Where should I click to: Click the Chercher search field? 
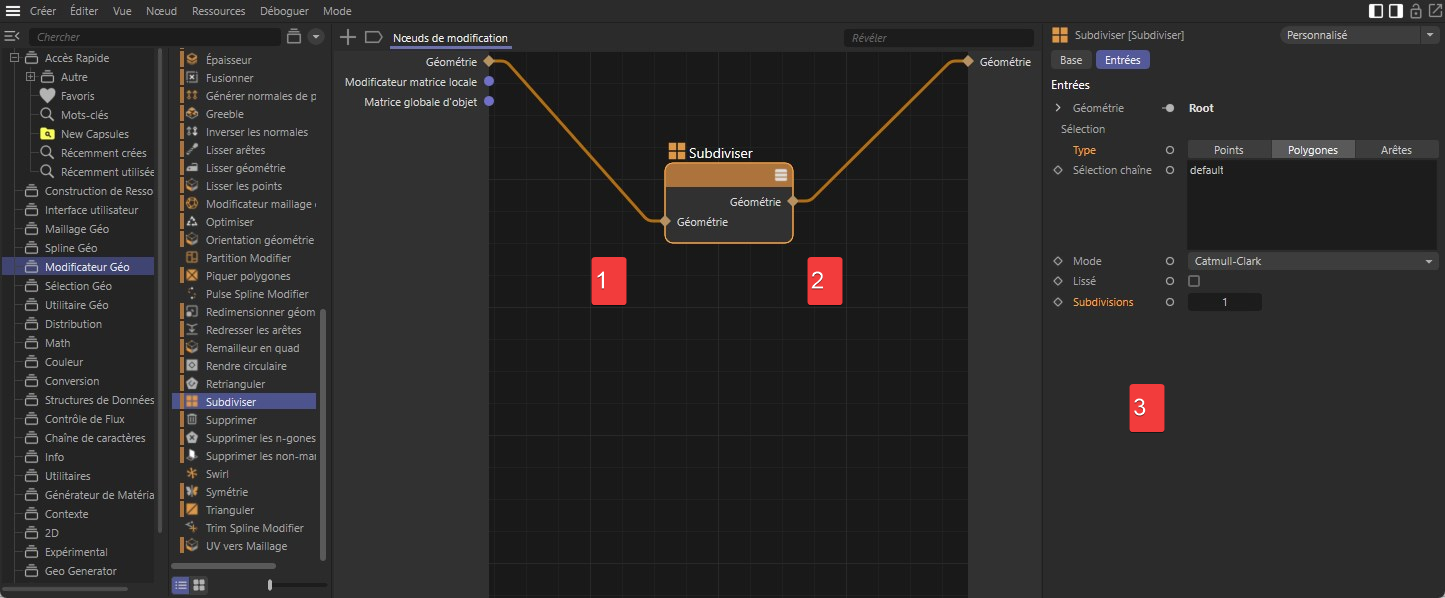pyautogui.click(x=150, y=37)
